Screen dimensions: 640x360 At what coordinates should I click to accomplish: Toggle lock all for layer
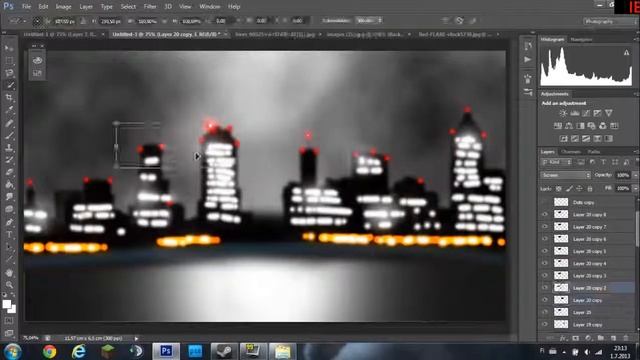pyautogui.click(x=590, y=189)
